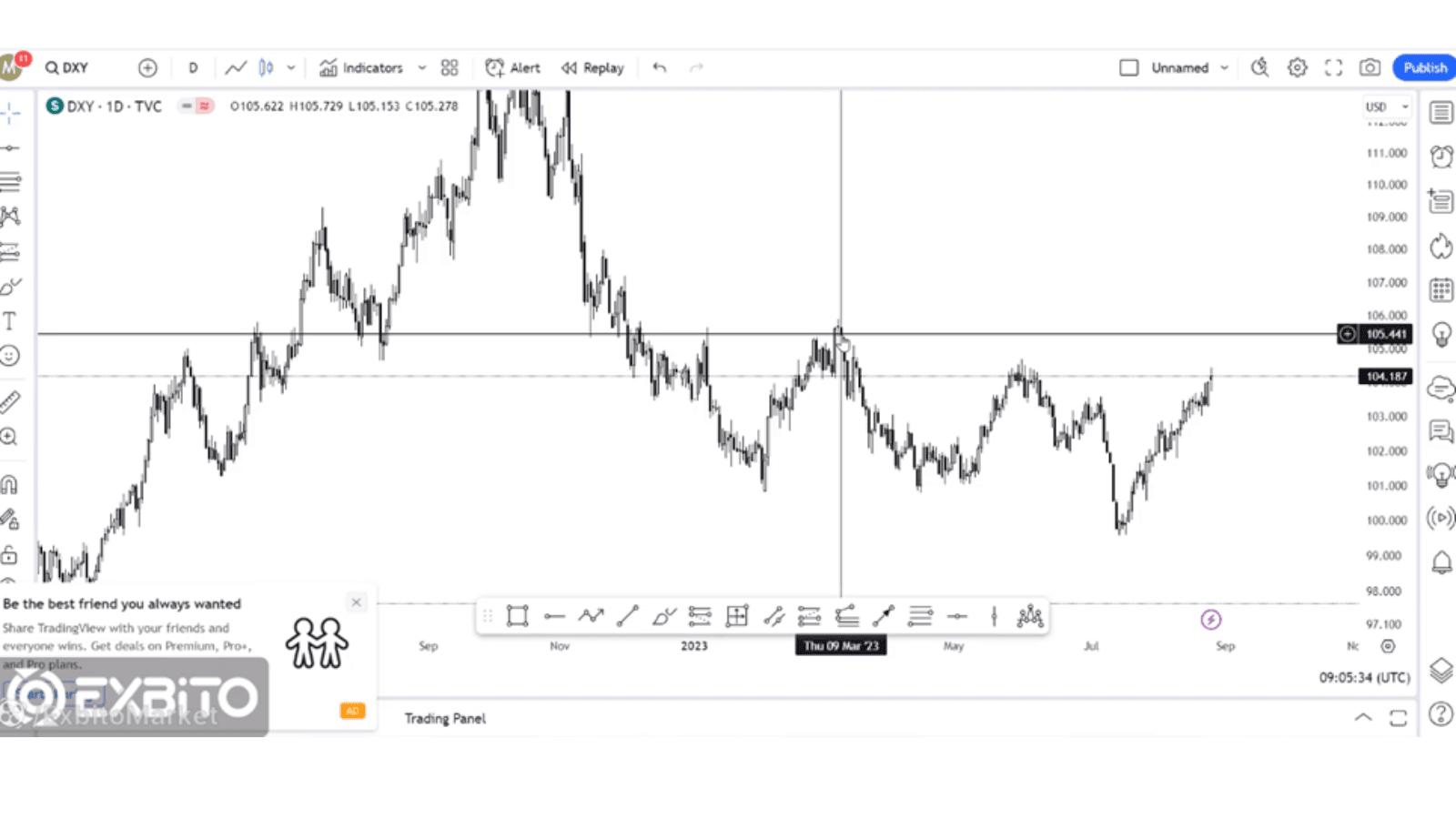The image size is (1456, 819).
Task: Open the help question mark icon
Action: [x=1441, y=714]
